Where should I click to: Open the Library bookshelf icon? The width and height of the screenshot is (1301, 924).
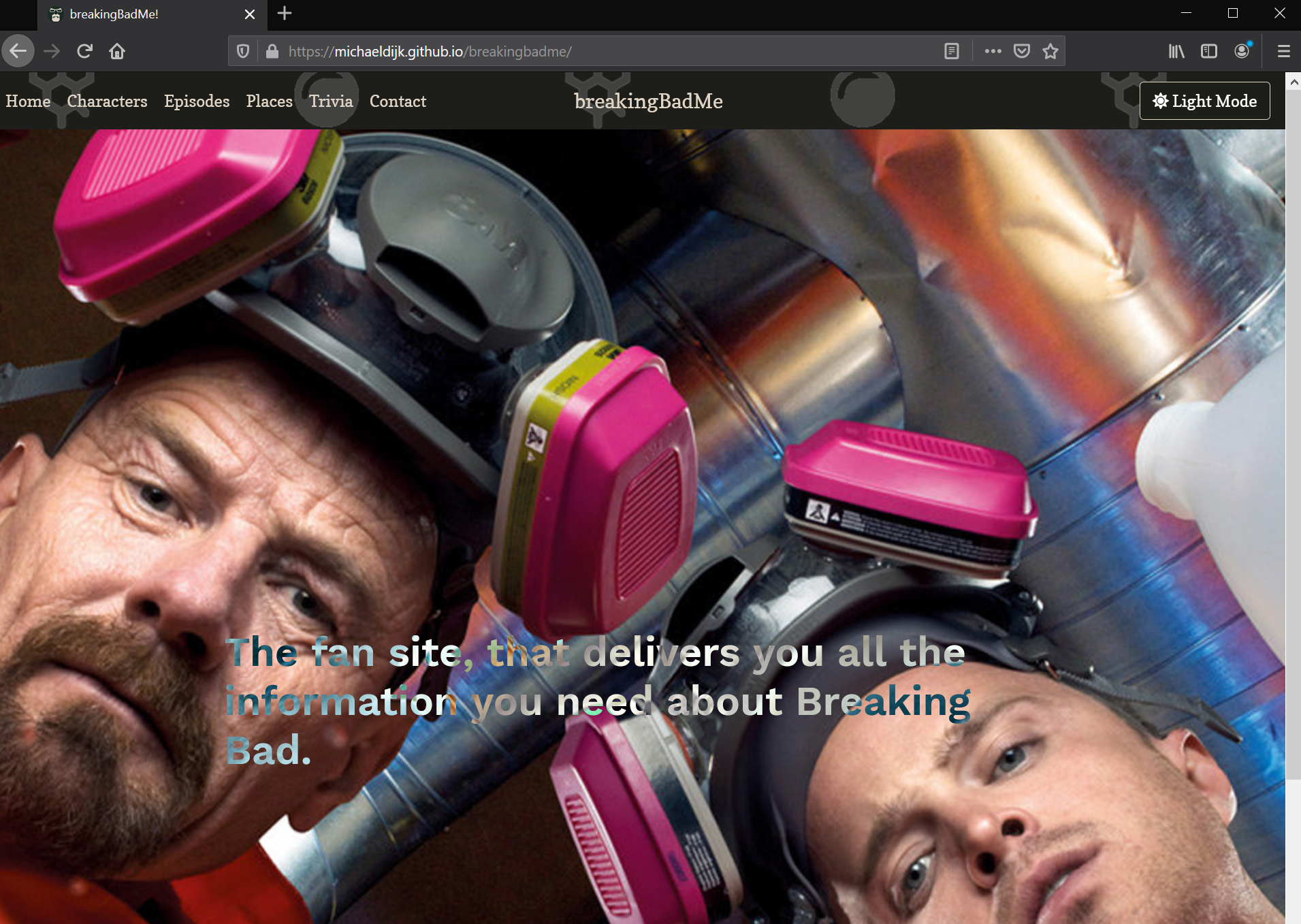(x=1176, y=51)
